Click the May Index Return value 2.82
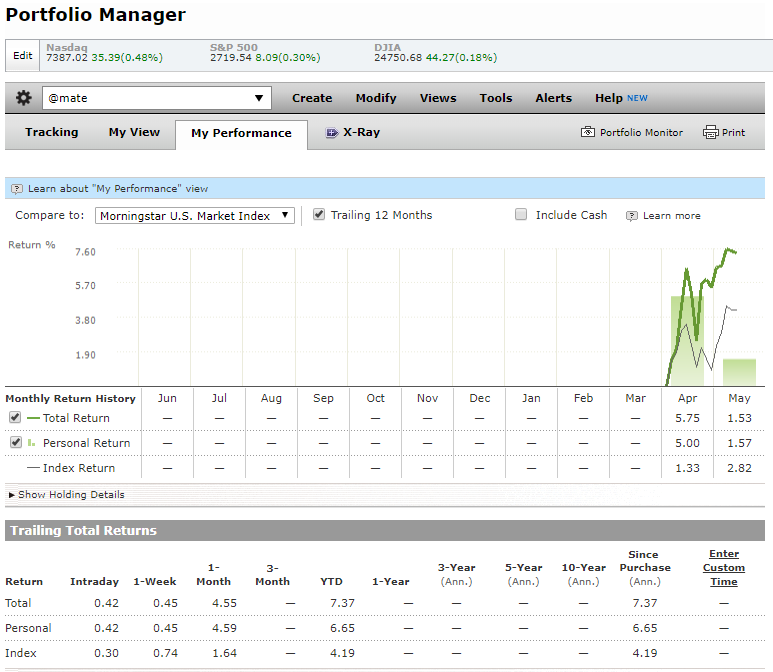Viewport: 773px width, 672px height. click(739, 468)
